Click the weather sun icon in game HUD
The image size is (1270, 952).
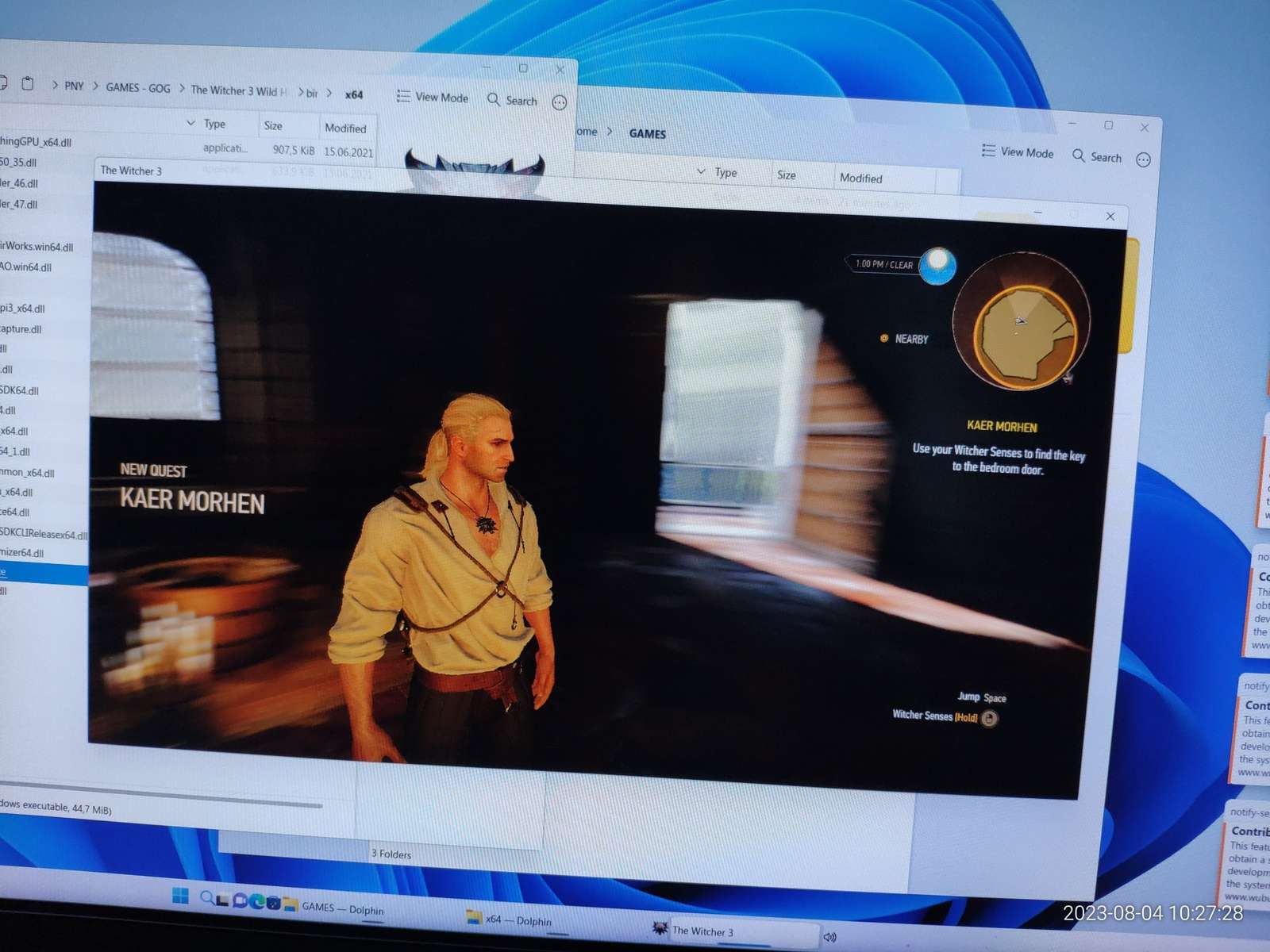(938, 265)
